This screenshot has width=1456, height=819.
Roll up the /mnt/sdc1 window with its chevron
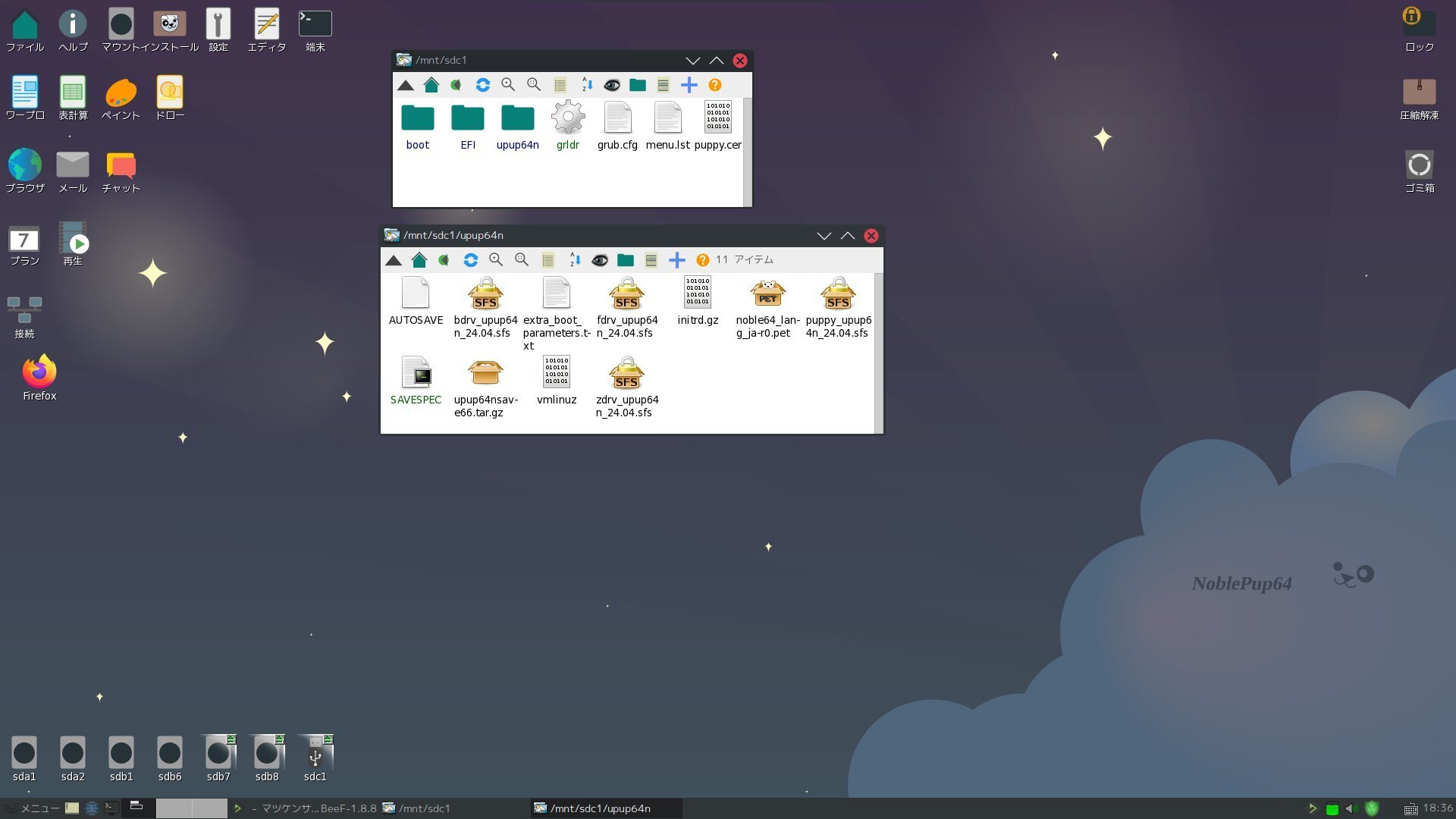(x=716, y=60)
